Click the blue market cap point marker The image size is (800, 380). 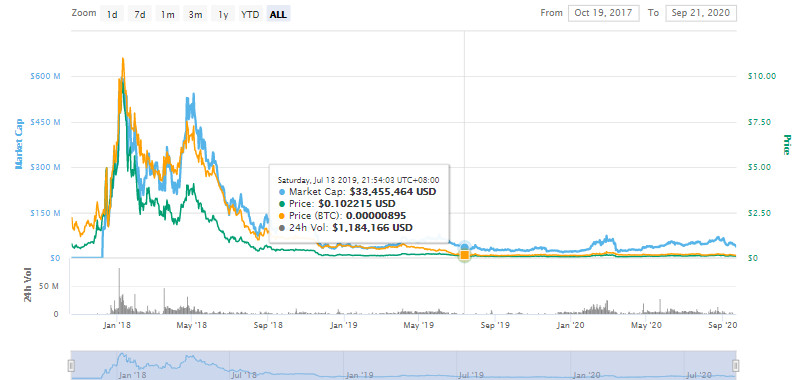coord(464,247)
